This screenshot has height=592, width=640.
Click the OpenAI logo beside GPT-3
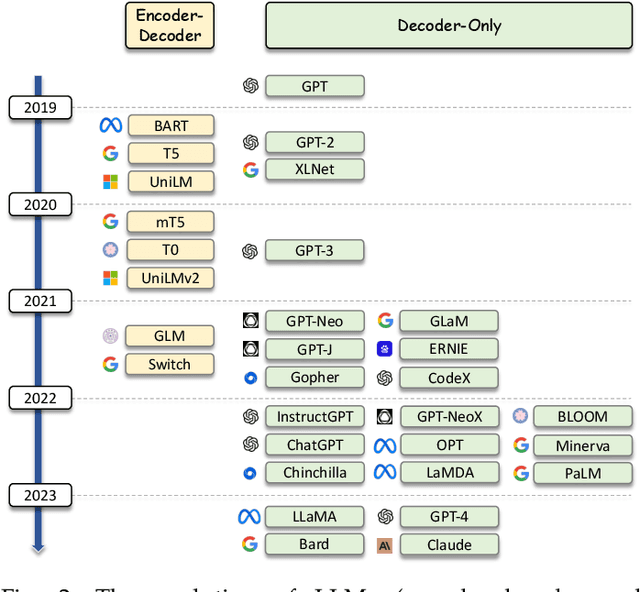[x=251, y=251]
